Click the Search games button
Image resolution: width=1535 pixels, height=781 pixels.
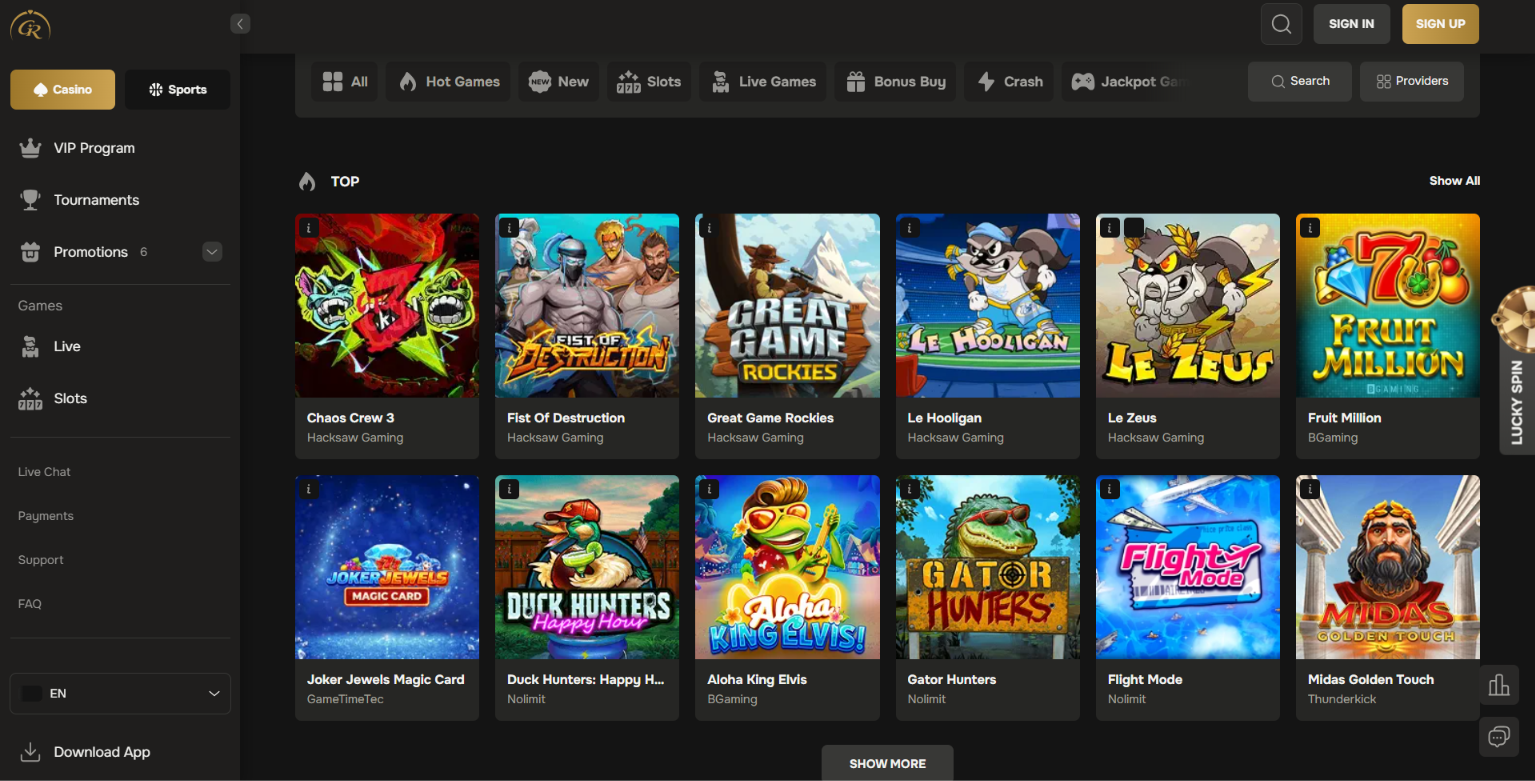[1300, 82]
